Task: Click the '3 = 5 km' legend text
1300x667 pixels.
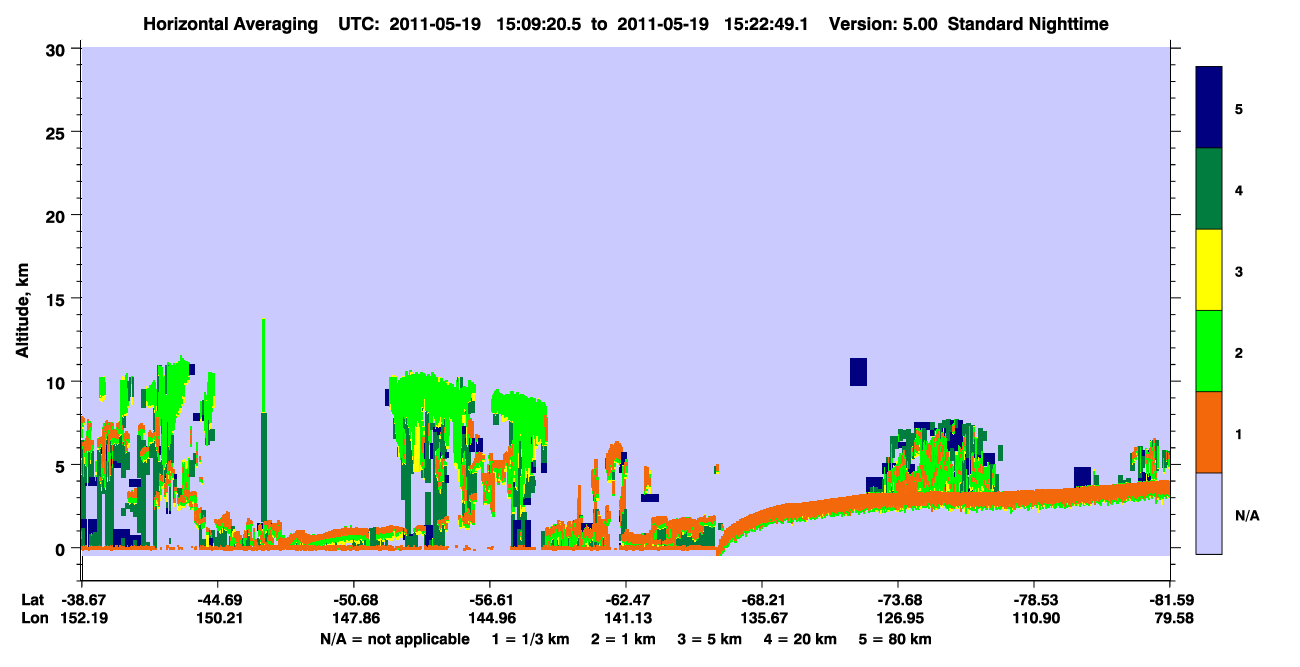Action: click(x=708, y=639)
